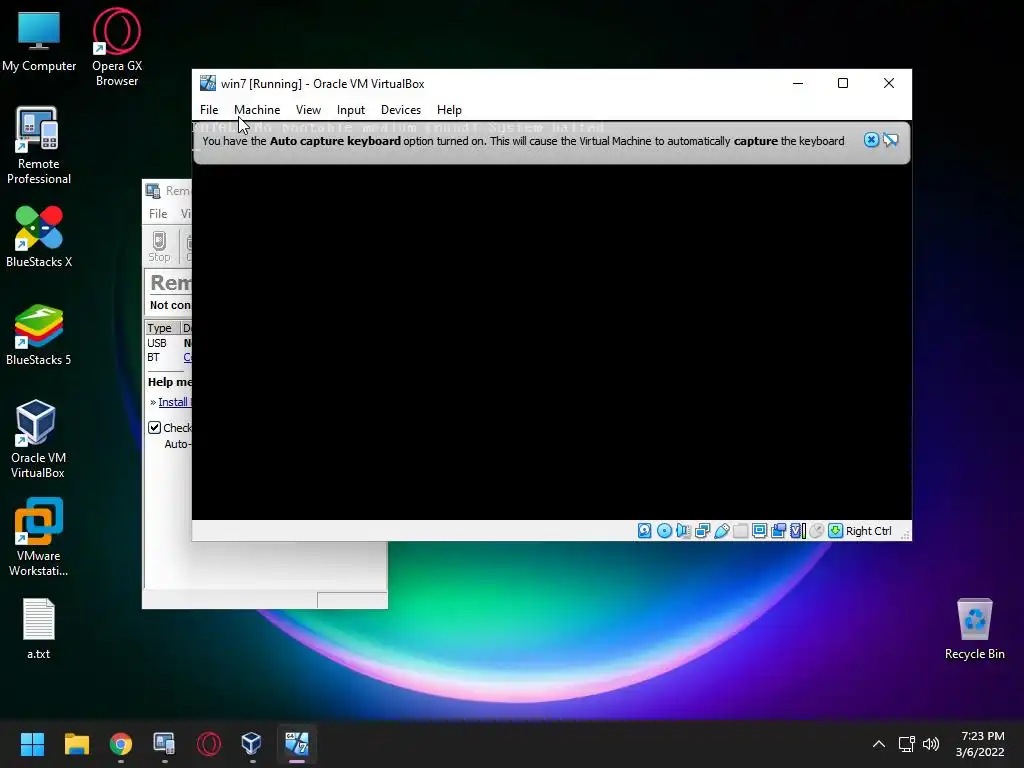1024x768 pixels.
Task: Switch to VirtualBox Manager taskbar icon
Action: pos(252,744)
